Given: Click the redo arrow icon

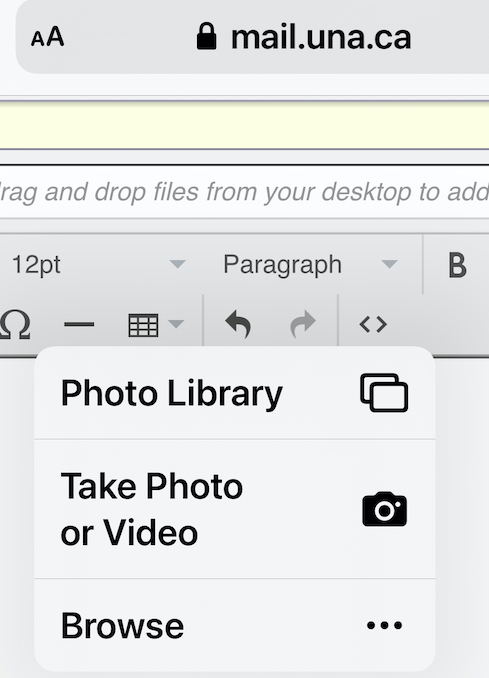Looking at the screenshot, I should click(x=303, y=324).
